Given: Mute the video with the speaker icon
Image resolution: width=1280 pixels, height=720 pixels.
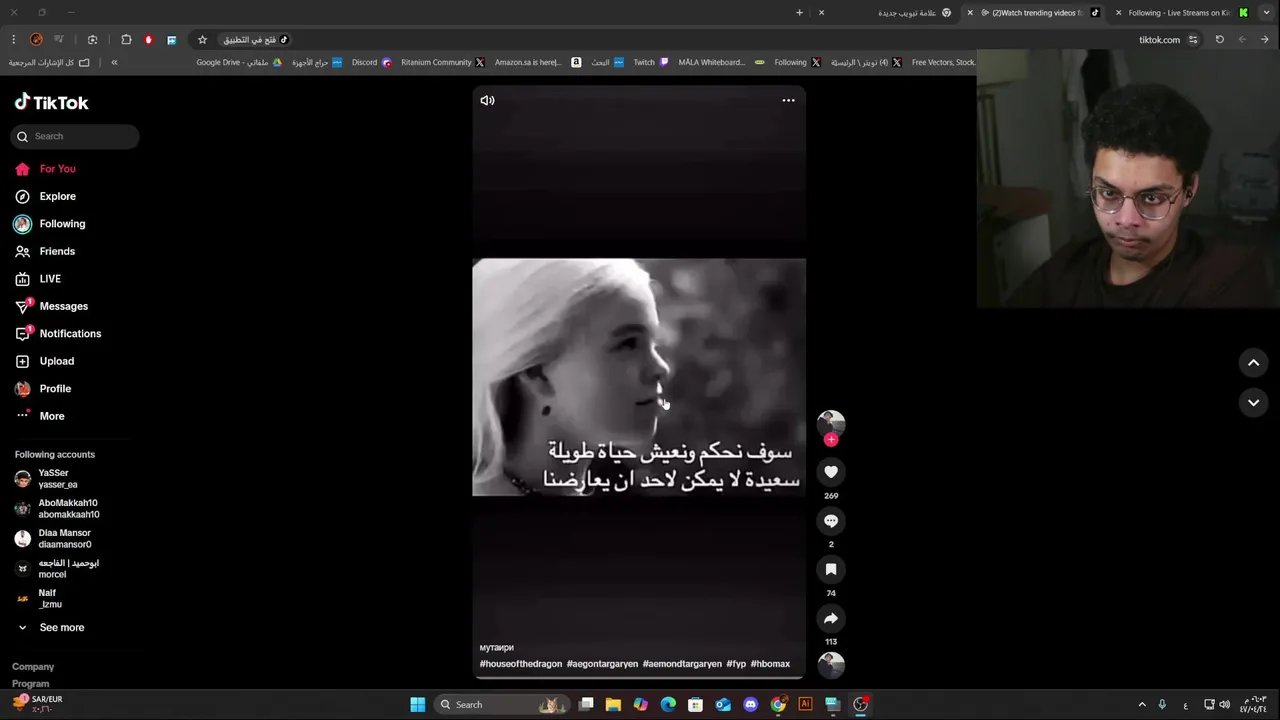Looking at the screenshot, I should coord(487,100).
